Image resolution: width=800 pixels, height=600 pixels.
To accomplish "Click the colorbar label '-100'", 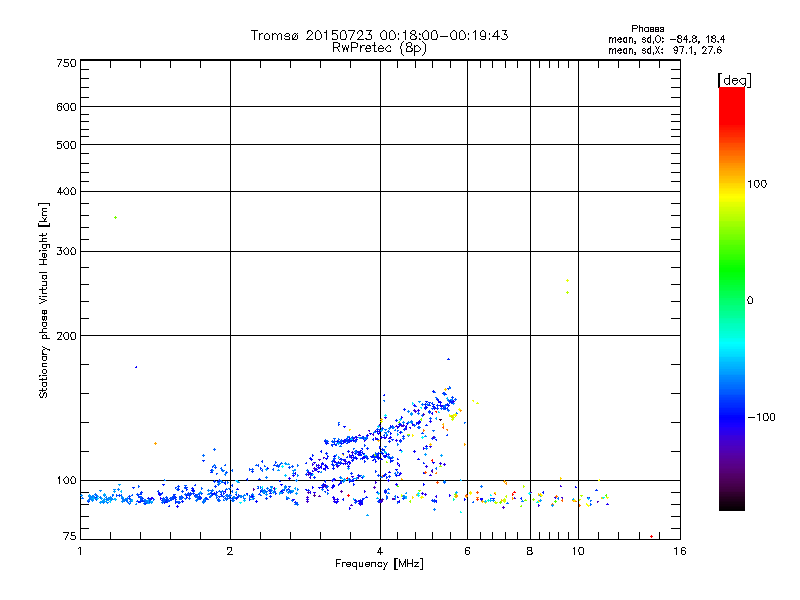I will pos(761,417).
